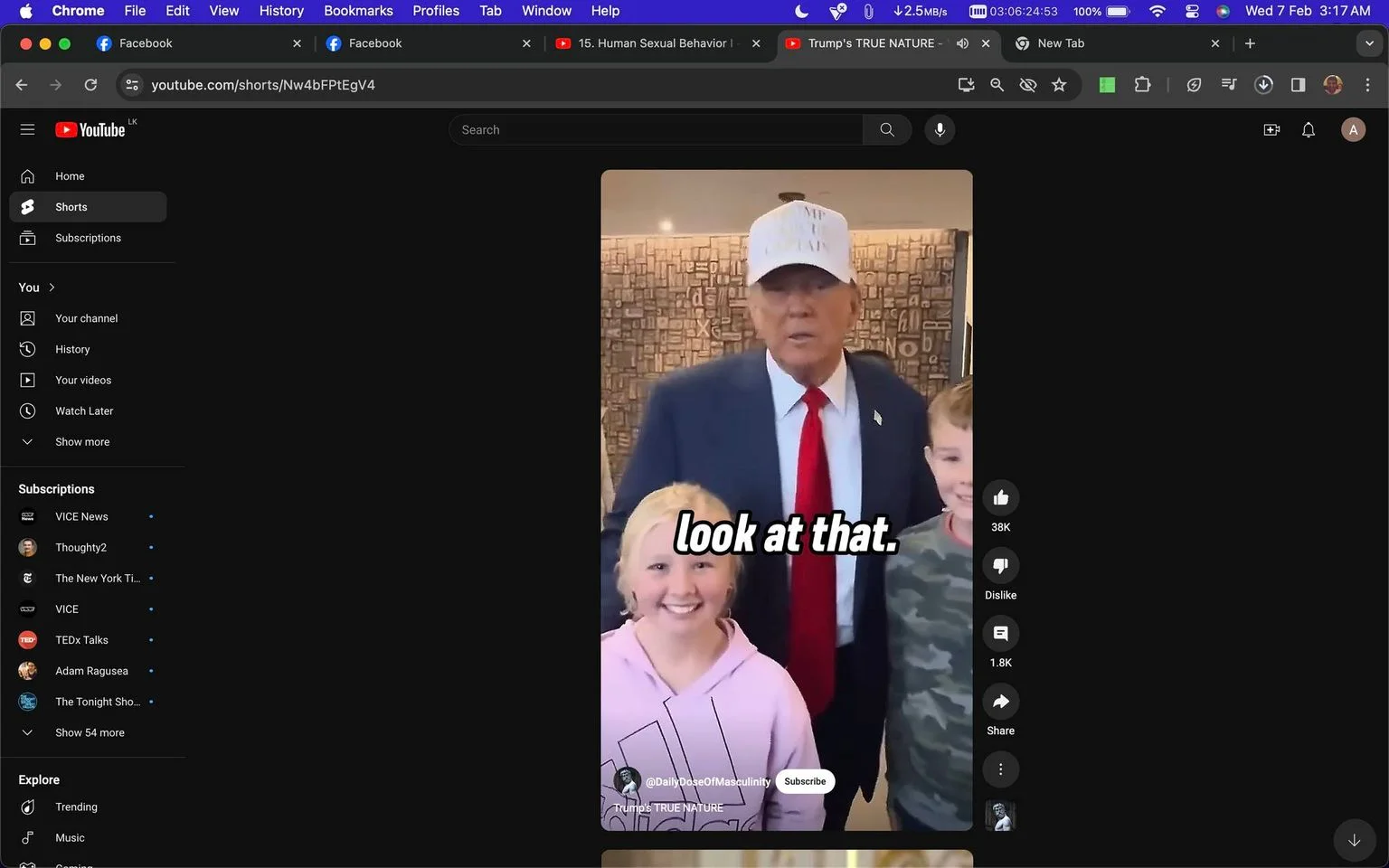Open the Bookmarks menu in menu bar
This screenshot has width=1389, height=868.
[x=358, y=11]
